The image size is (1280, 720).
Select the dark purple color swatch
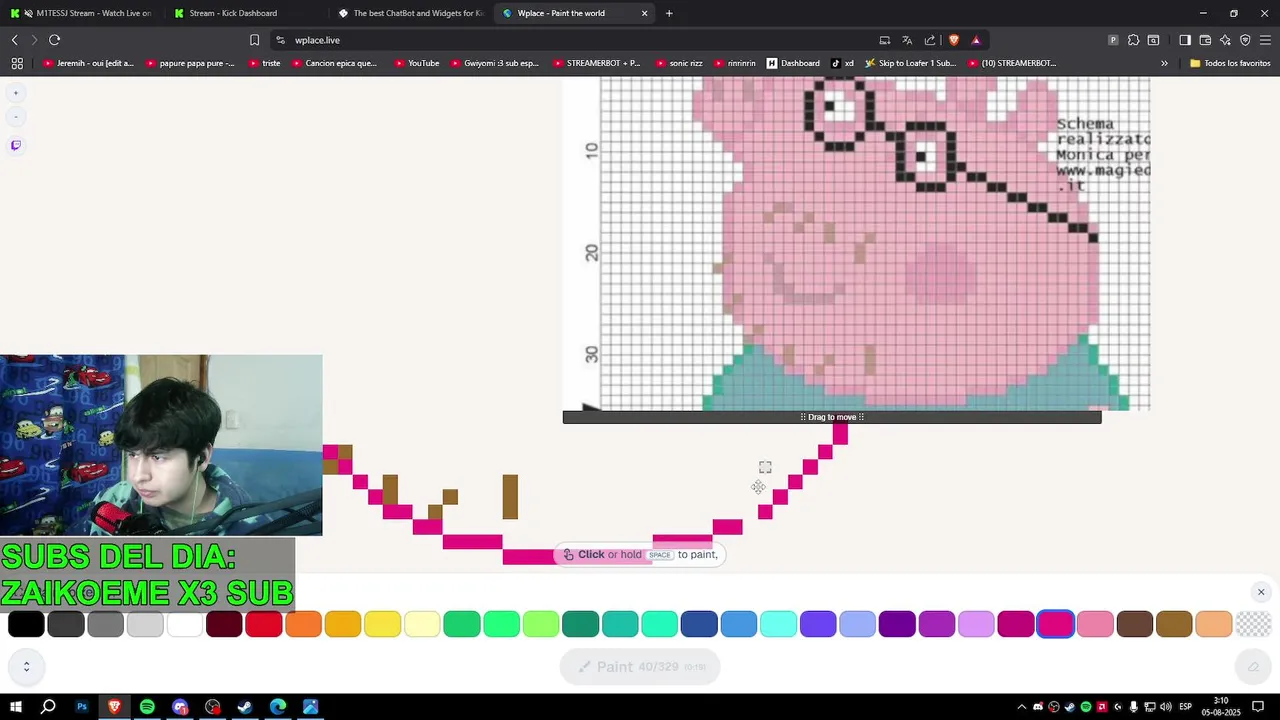[x=897, y=624]
